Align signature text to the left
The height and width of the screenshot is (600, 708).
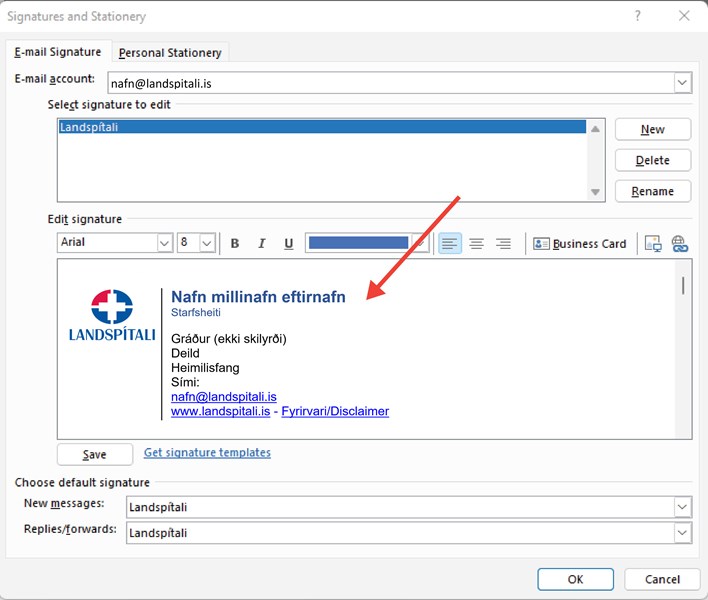(450, 243)
